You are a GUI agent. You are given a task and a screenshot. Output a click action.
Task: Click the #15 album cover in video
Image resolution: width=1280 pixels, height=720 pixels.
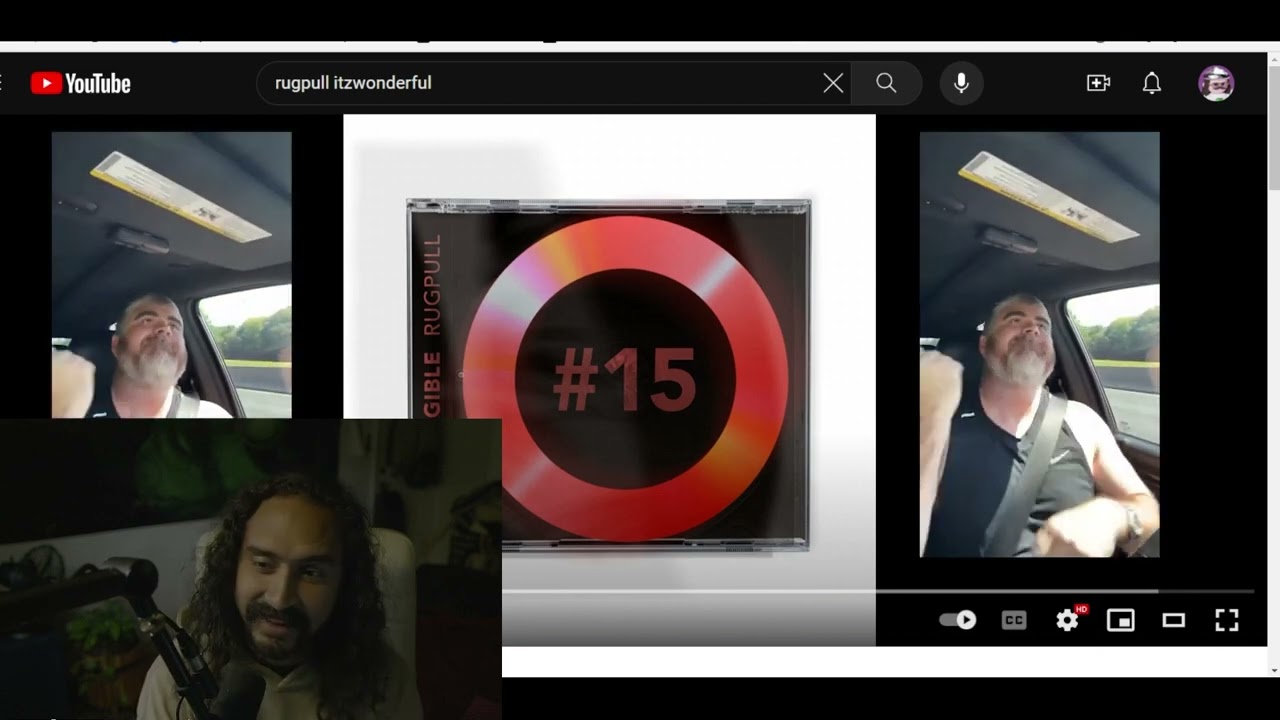coord(609,375)
